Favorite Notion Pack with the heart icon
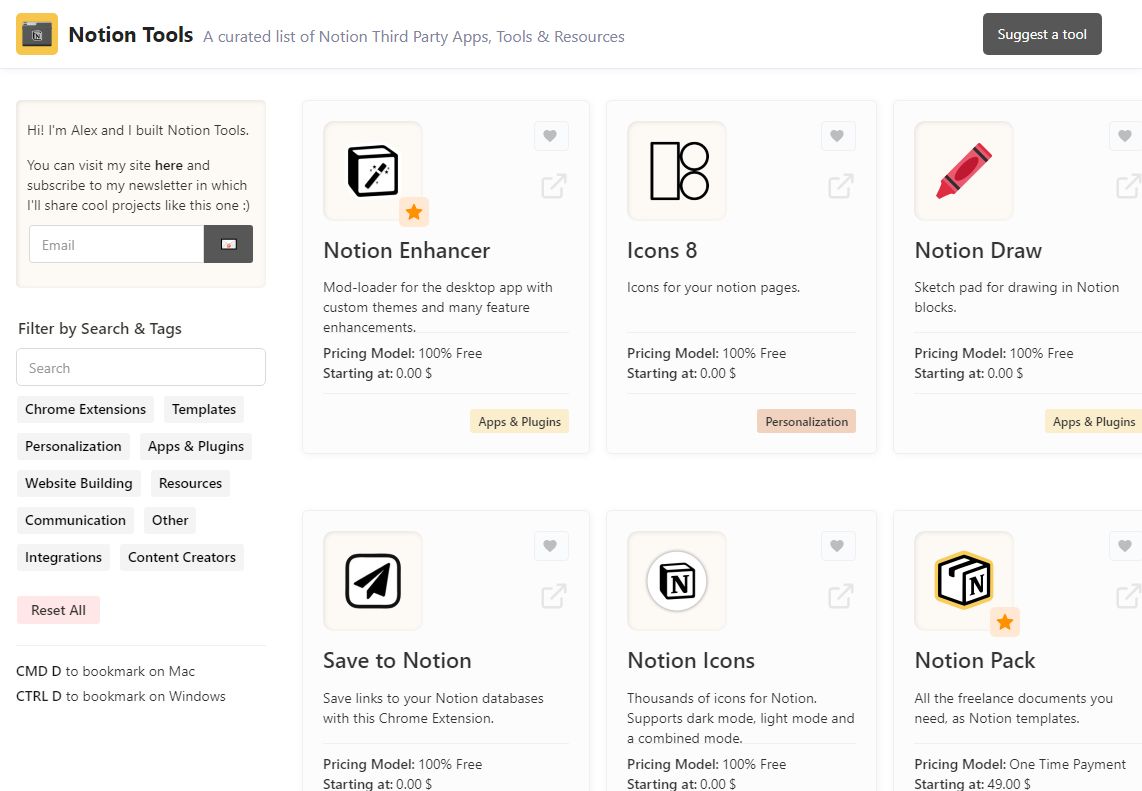 (1125, 546)
